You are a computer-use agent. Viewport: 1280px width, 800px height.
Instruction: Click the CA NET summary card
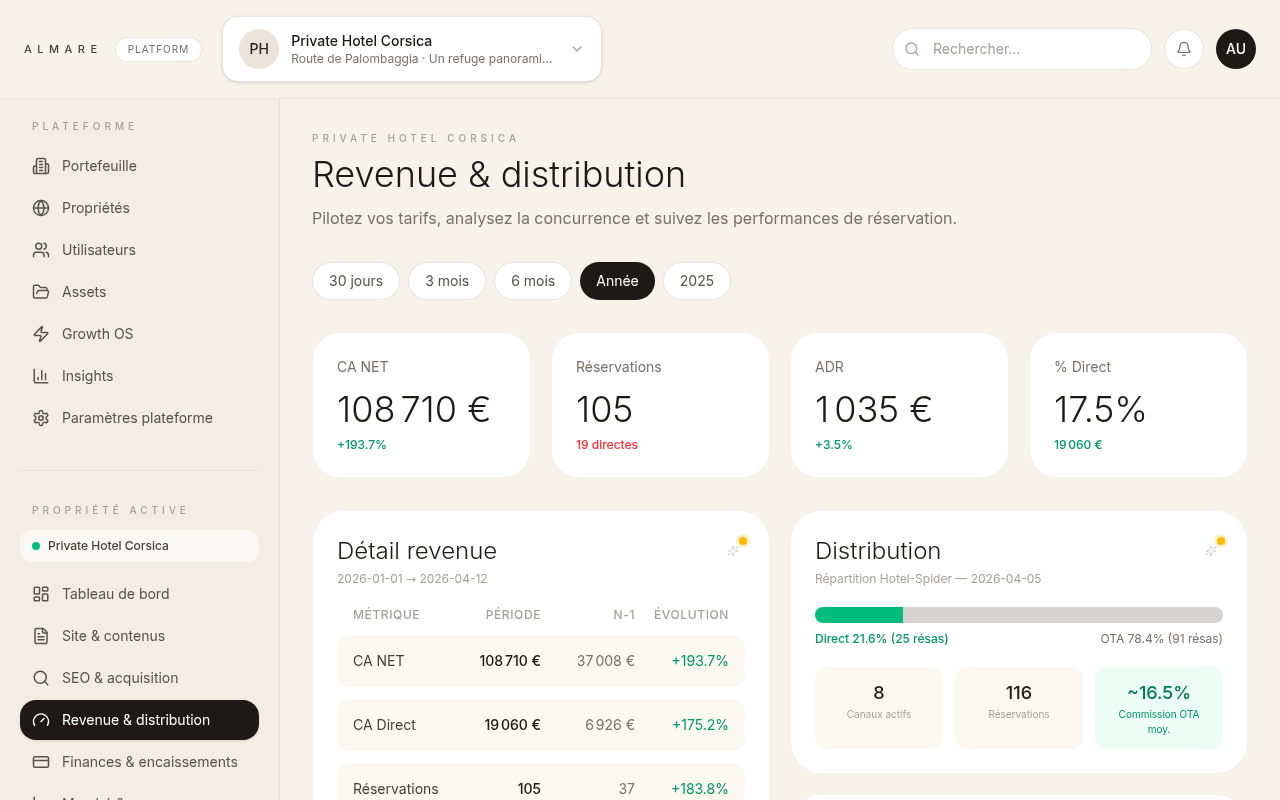(421, 405)
